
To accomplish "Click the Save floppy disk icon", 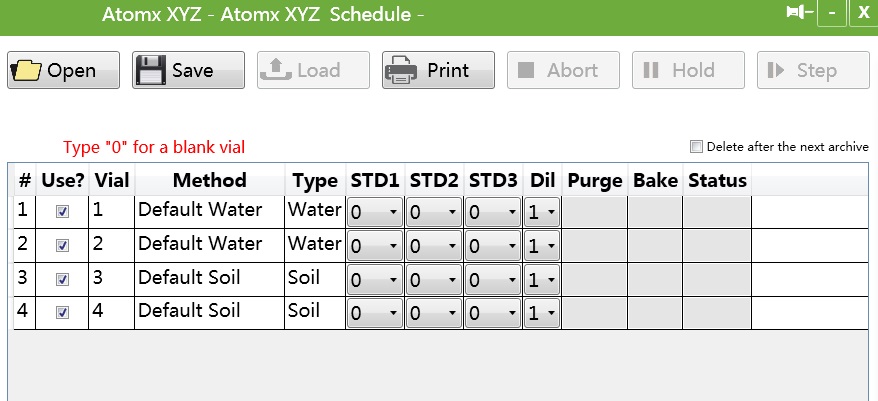I will [x=150, y=70].
